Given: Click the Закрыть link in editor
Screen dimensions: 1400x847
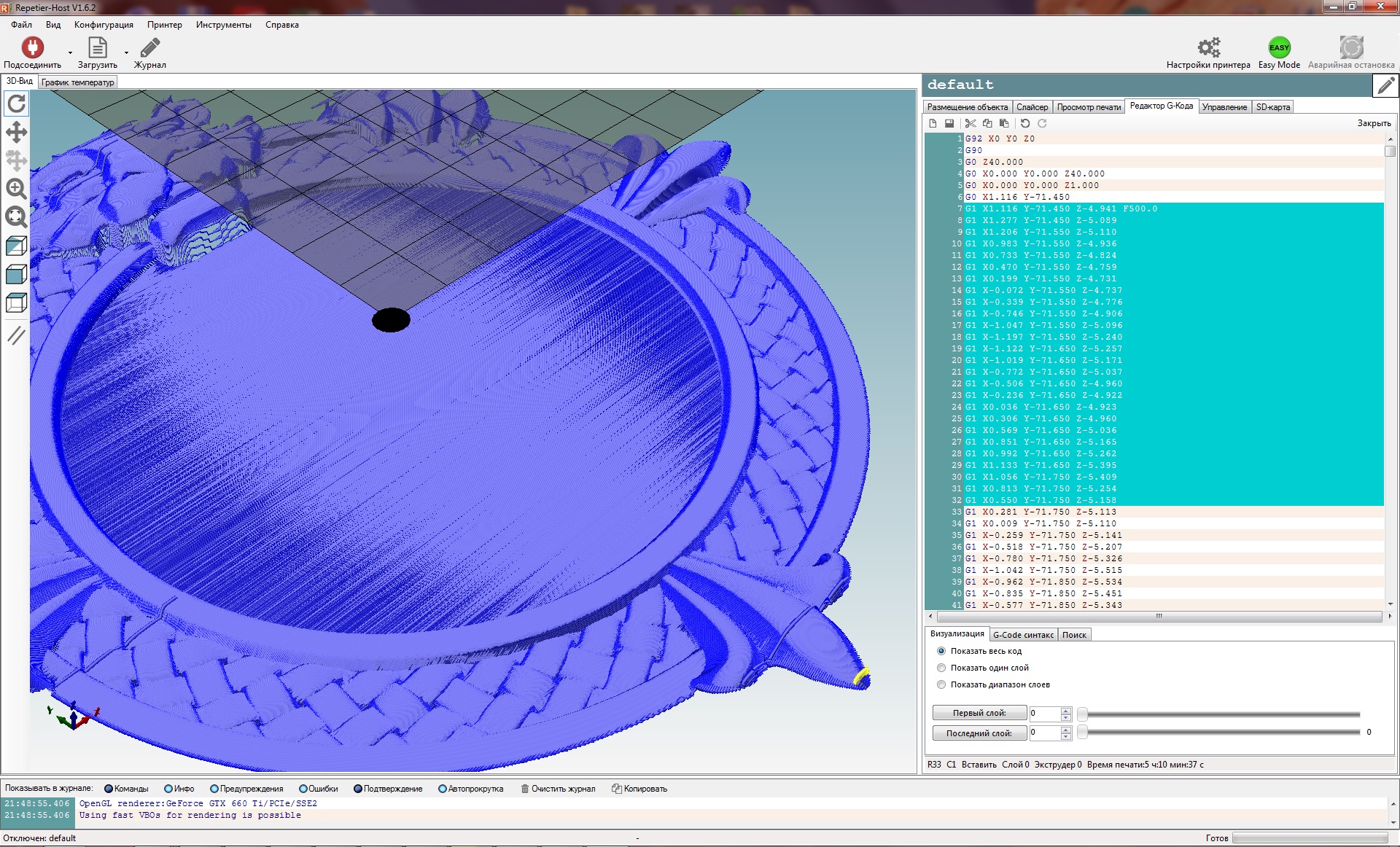Looking at the screenshot, I should [1374, 123].
